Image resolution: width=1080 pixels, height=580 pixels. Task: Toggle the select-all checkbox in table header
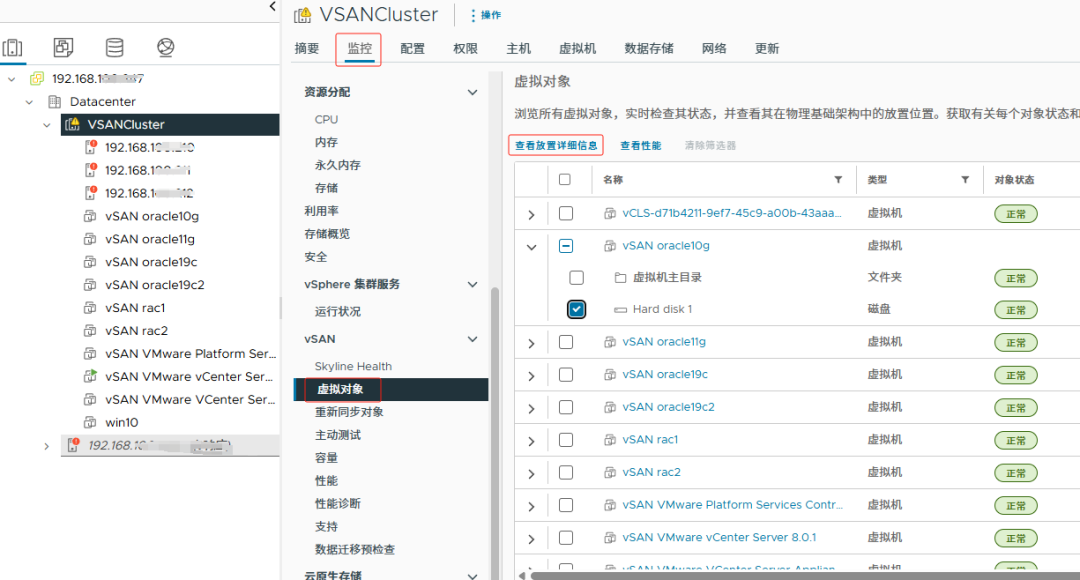coord(565,180)
